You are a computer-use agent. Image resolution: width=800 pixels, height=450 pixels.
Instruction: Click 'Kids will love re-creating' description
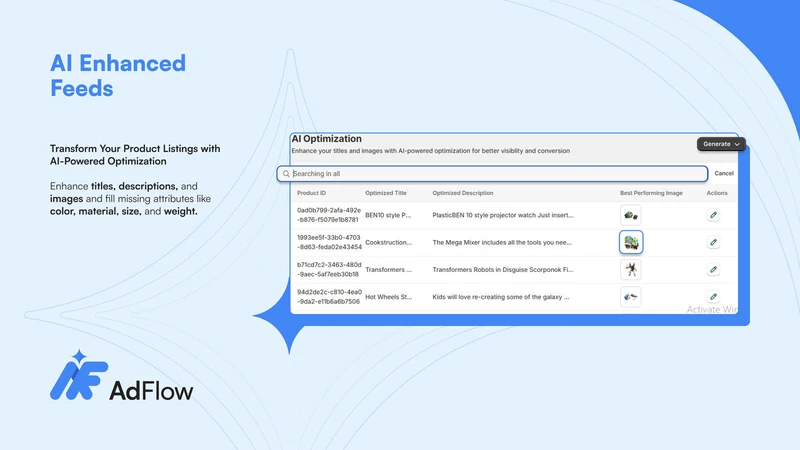[501, 296]
